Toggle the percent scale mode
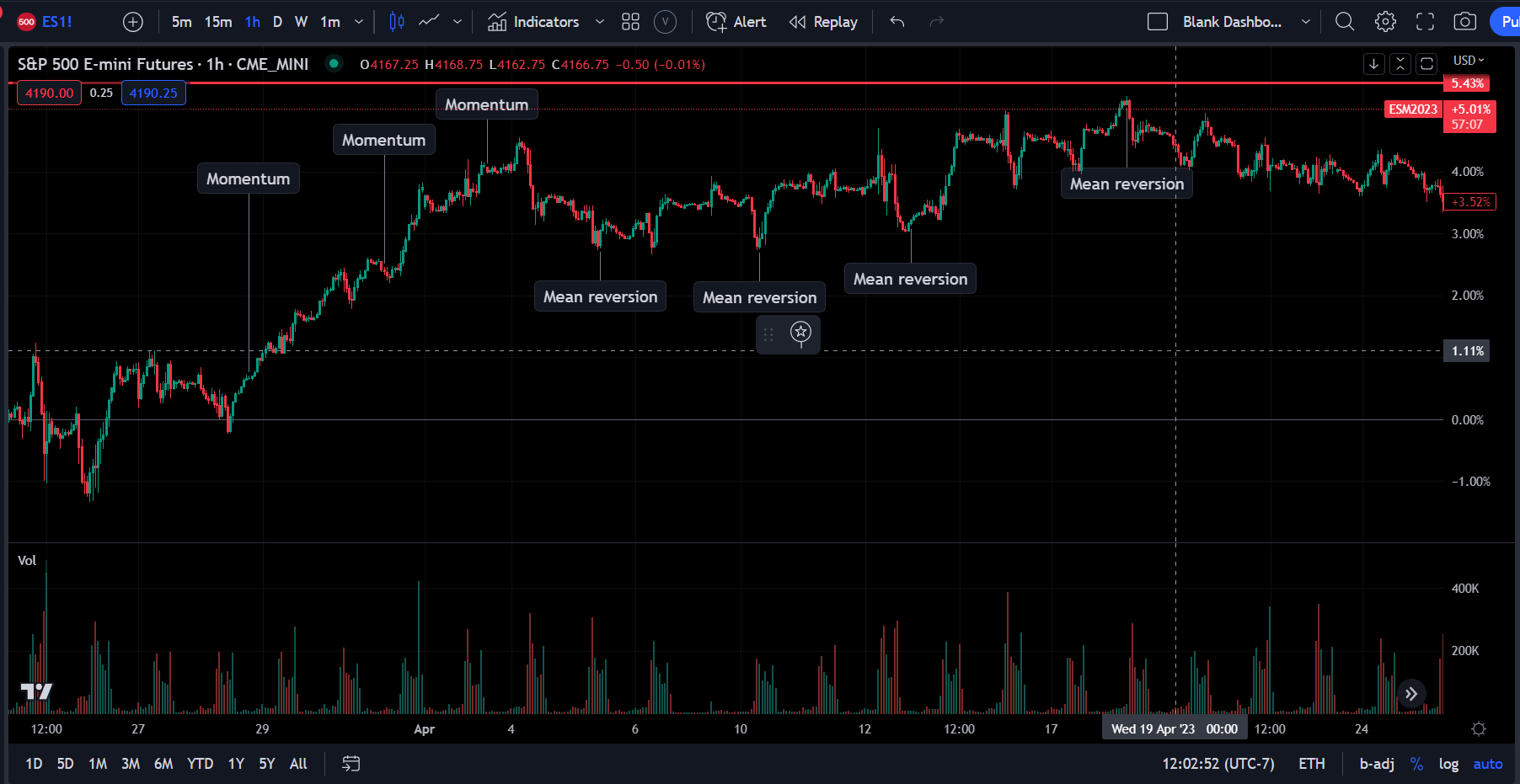1520x784 pixels. [x=1417, y=764]
